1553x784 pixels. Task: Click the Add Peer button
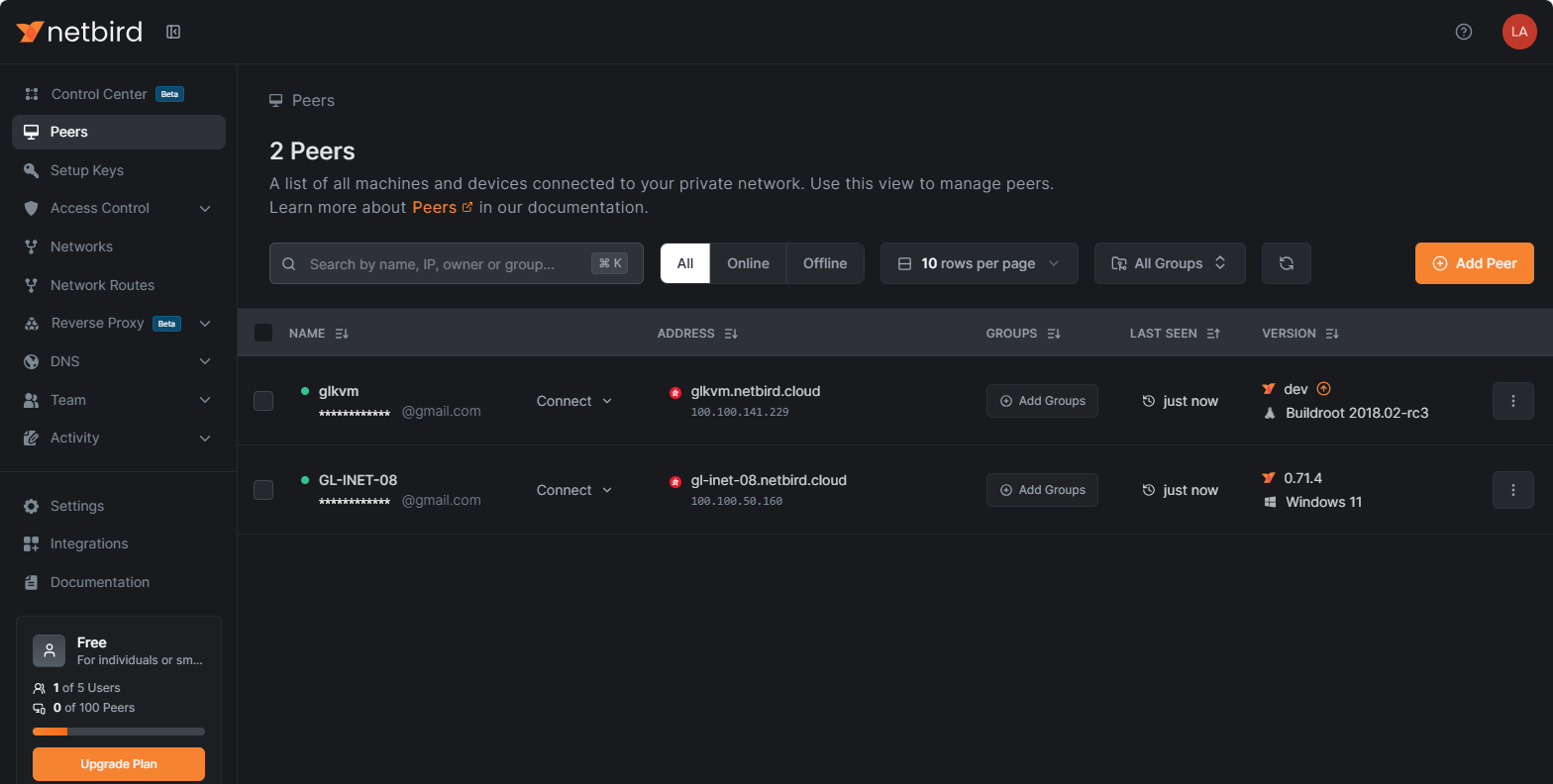[x=1475, y=263]
